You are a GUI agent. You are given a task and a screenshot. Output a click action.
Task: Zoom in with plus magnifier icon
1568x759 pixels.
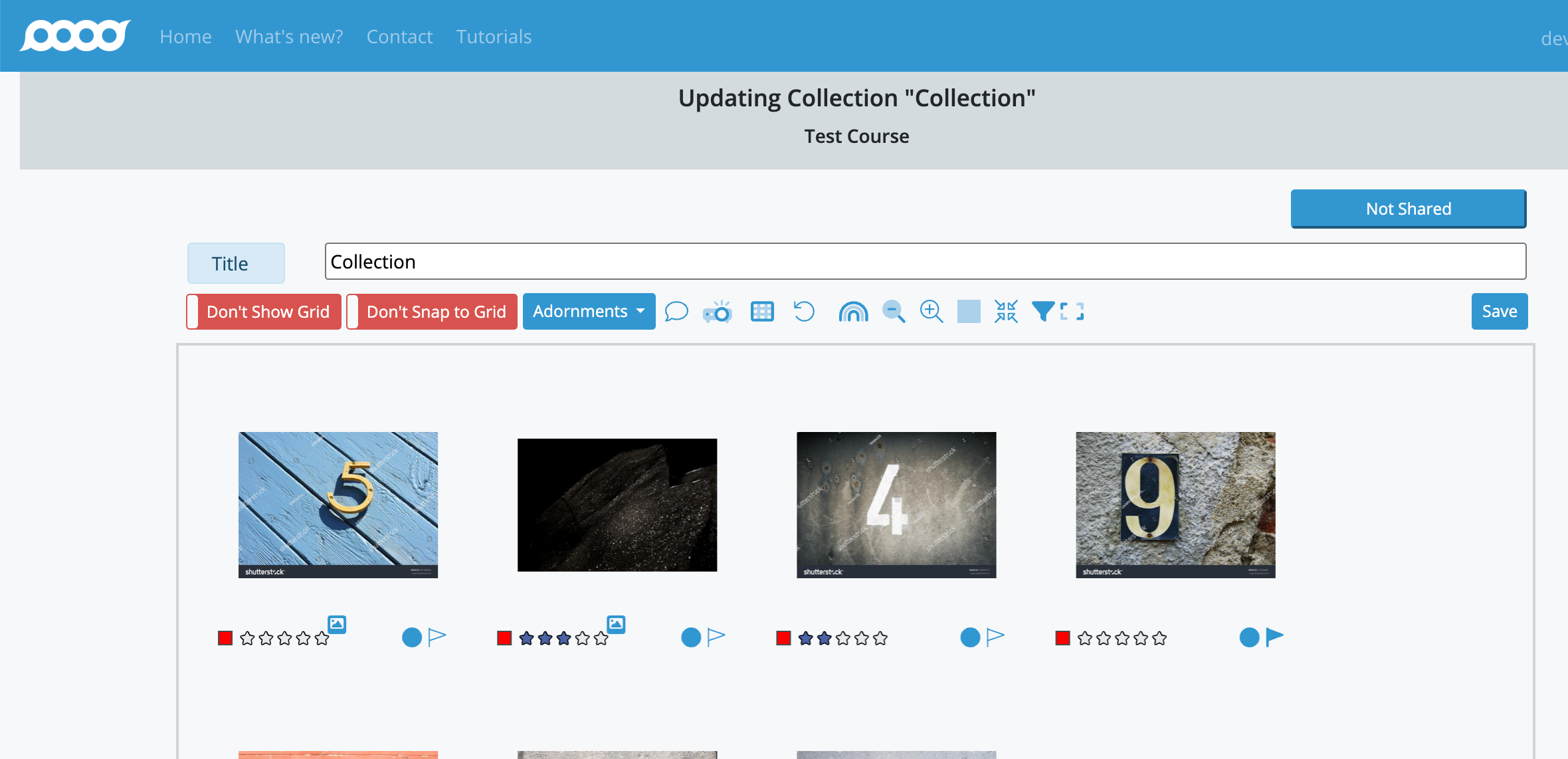coord(931,311)
